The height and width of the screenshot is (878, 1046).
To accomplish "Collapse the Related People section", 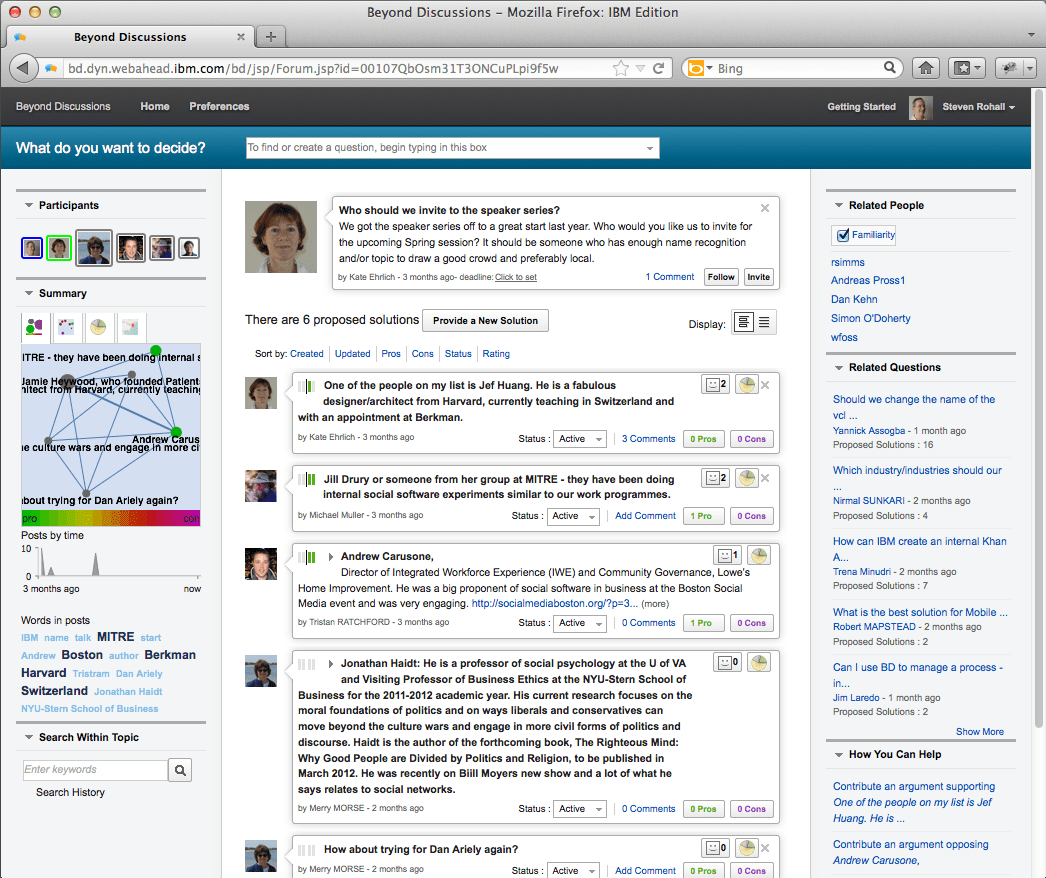I will tap(839, 205).
